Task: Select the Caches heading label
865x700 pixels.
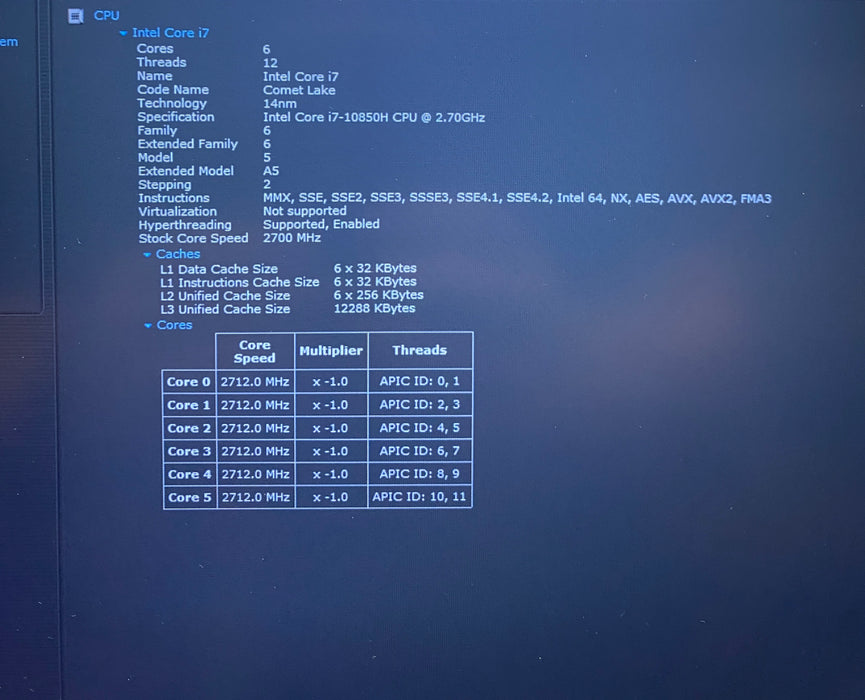Action: 178,254
